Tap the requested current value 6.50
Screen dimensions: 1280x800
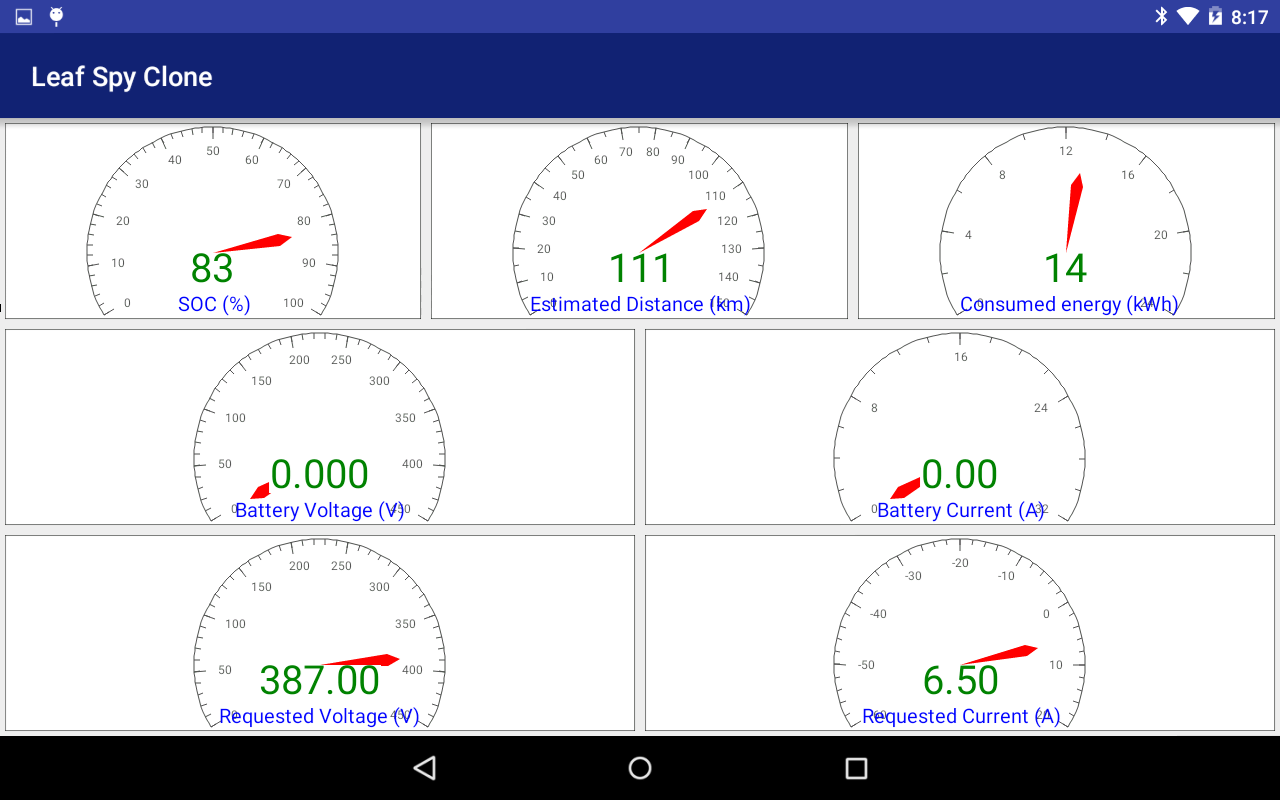point(960,680)
